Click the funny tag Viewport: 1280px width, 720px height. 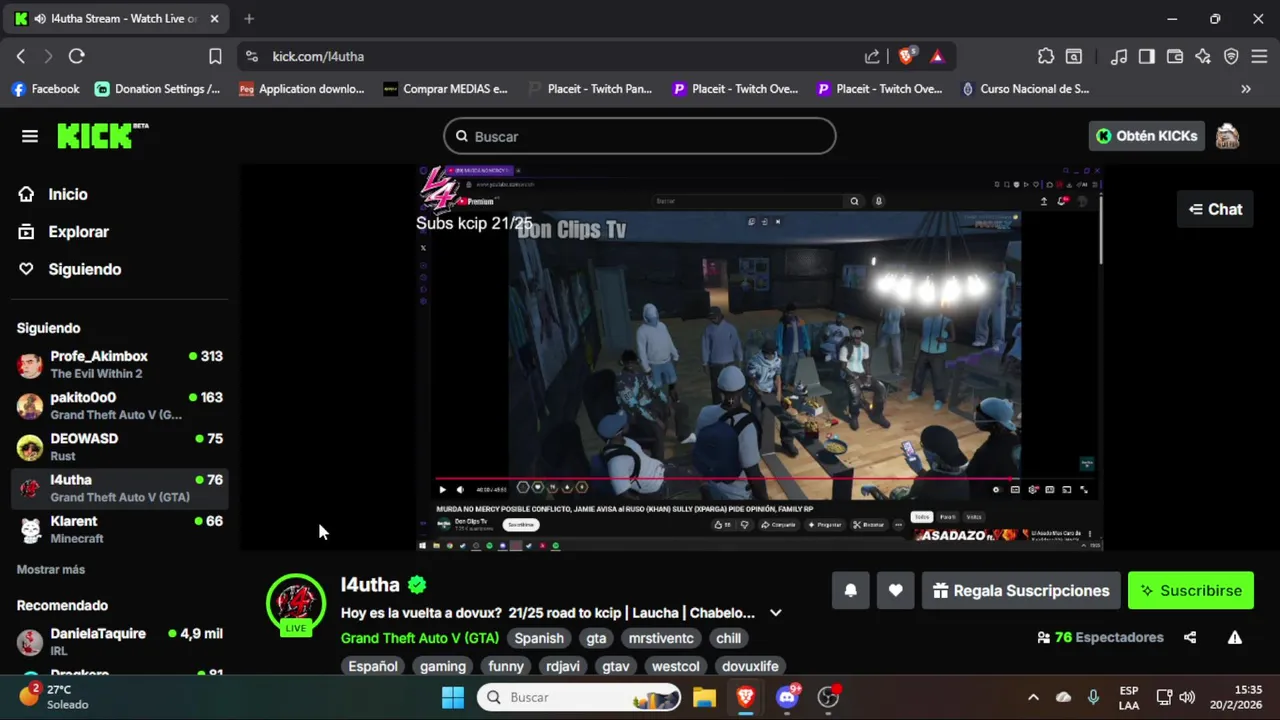506,666
